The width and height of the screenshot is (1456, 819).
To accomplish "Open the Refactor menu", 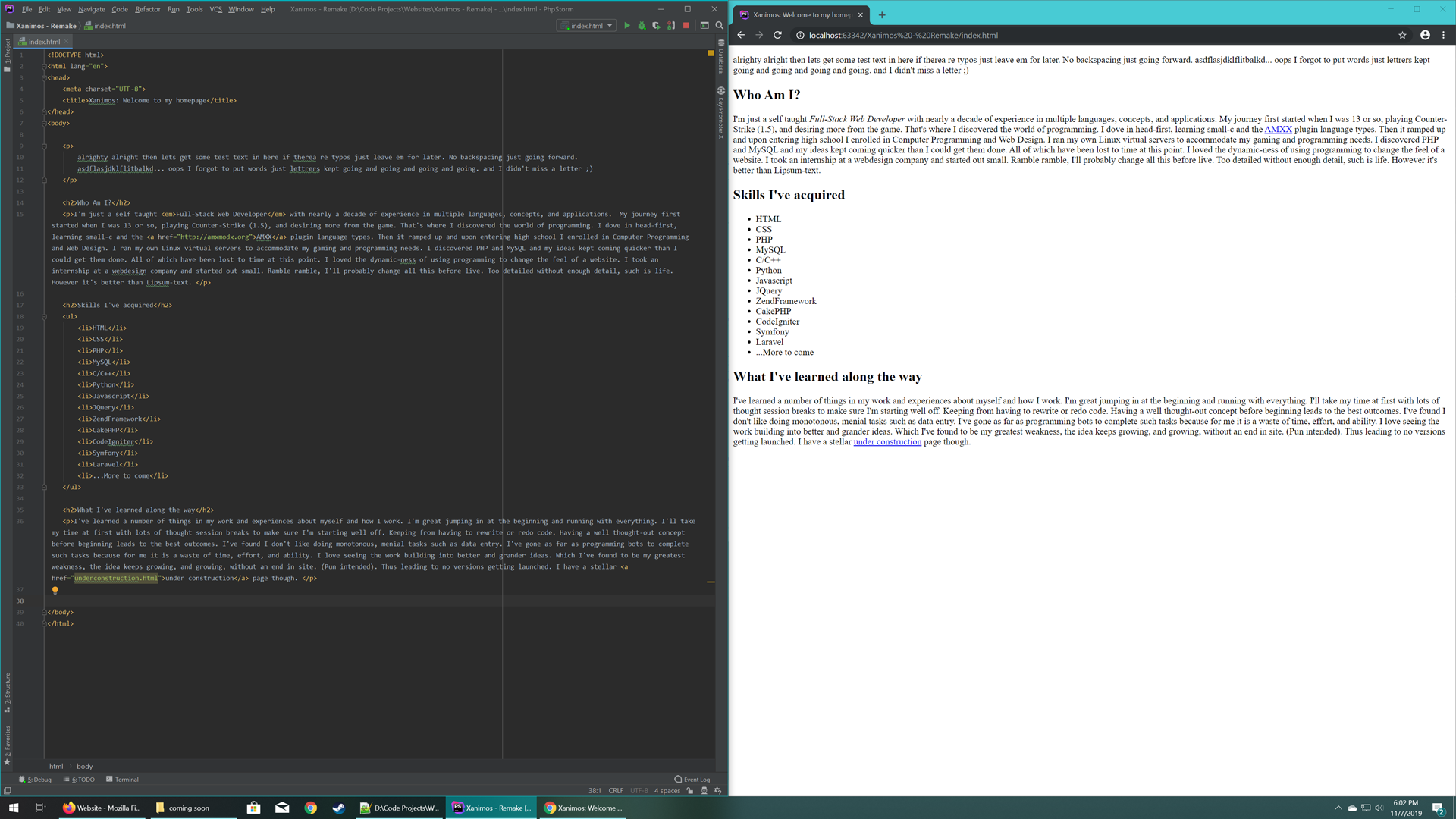I will click(x=147, y=9).
